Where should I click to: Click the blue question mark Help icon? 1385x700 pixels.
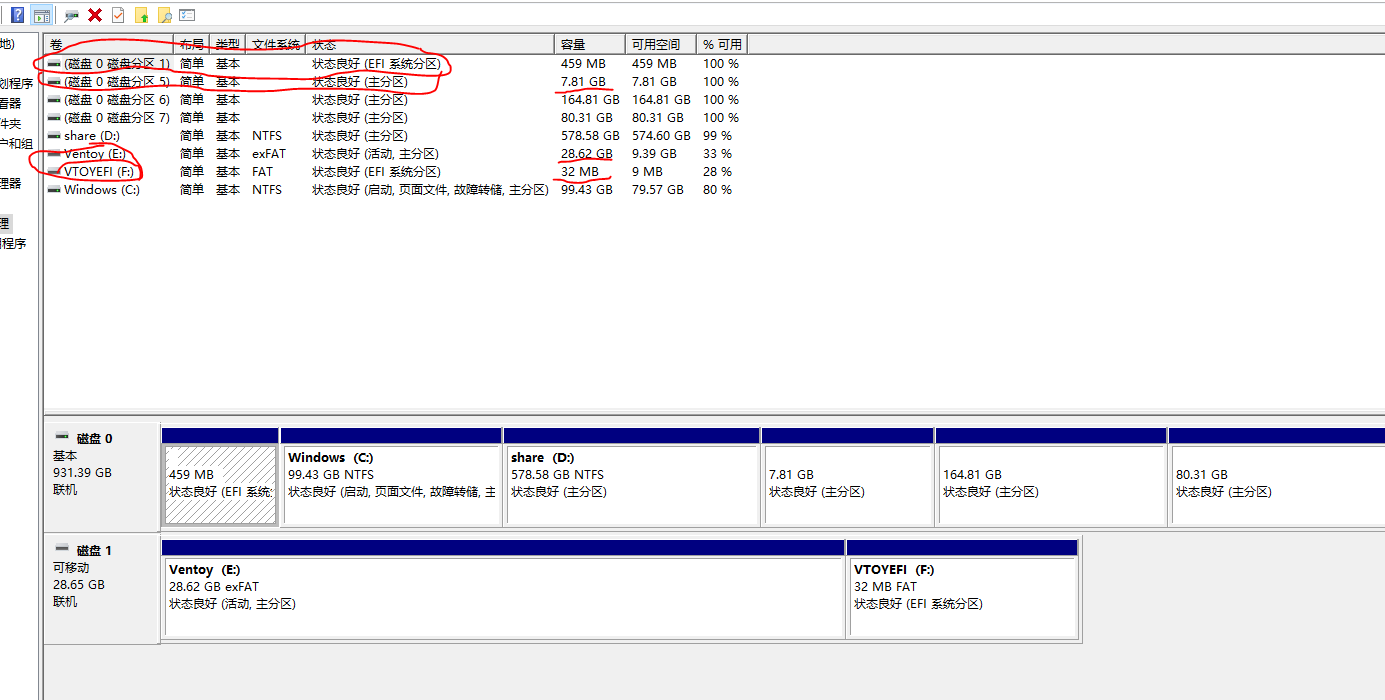(x=17, y=15)
